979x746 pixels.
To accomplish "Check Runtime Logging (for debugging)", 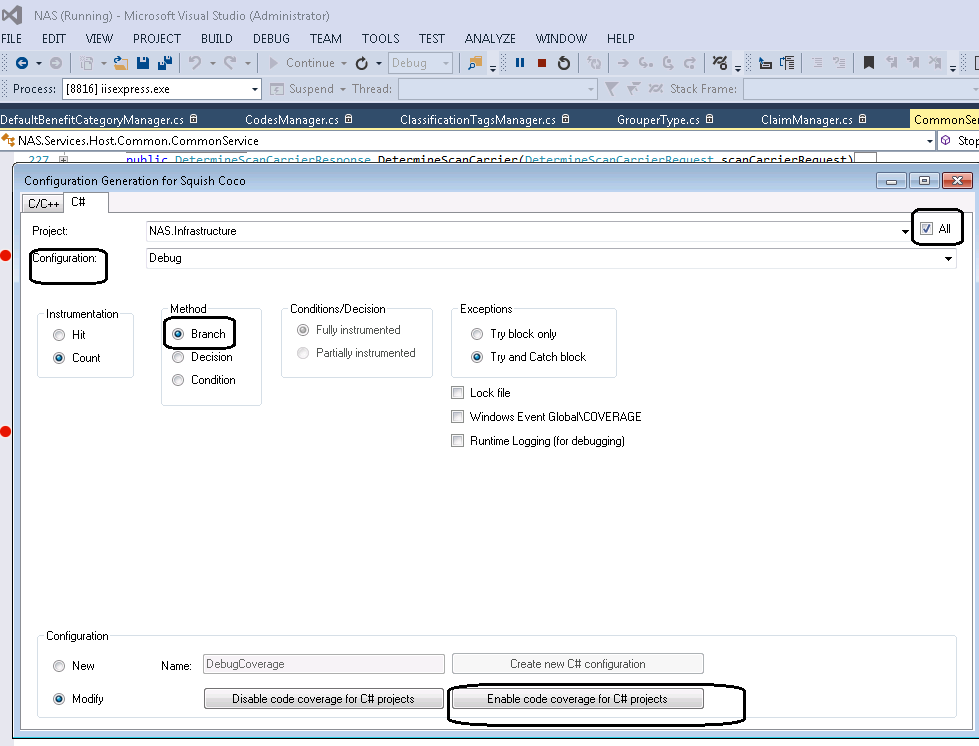I will [x=458, y=441].
